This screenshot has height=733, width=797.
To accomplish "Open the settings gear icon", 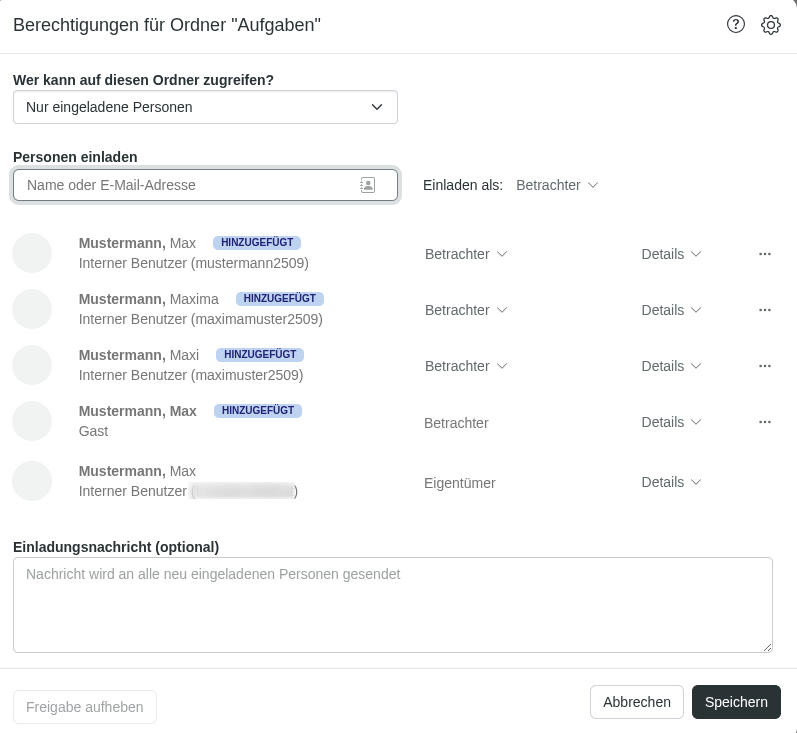I will [x=770, y=25].
